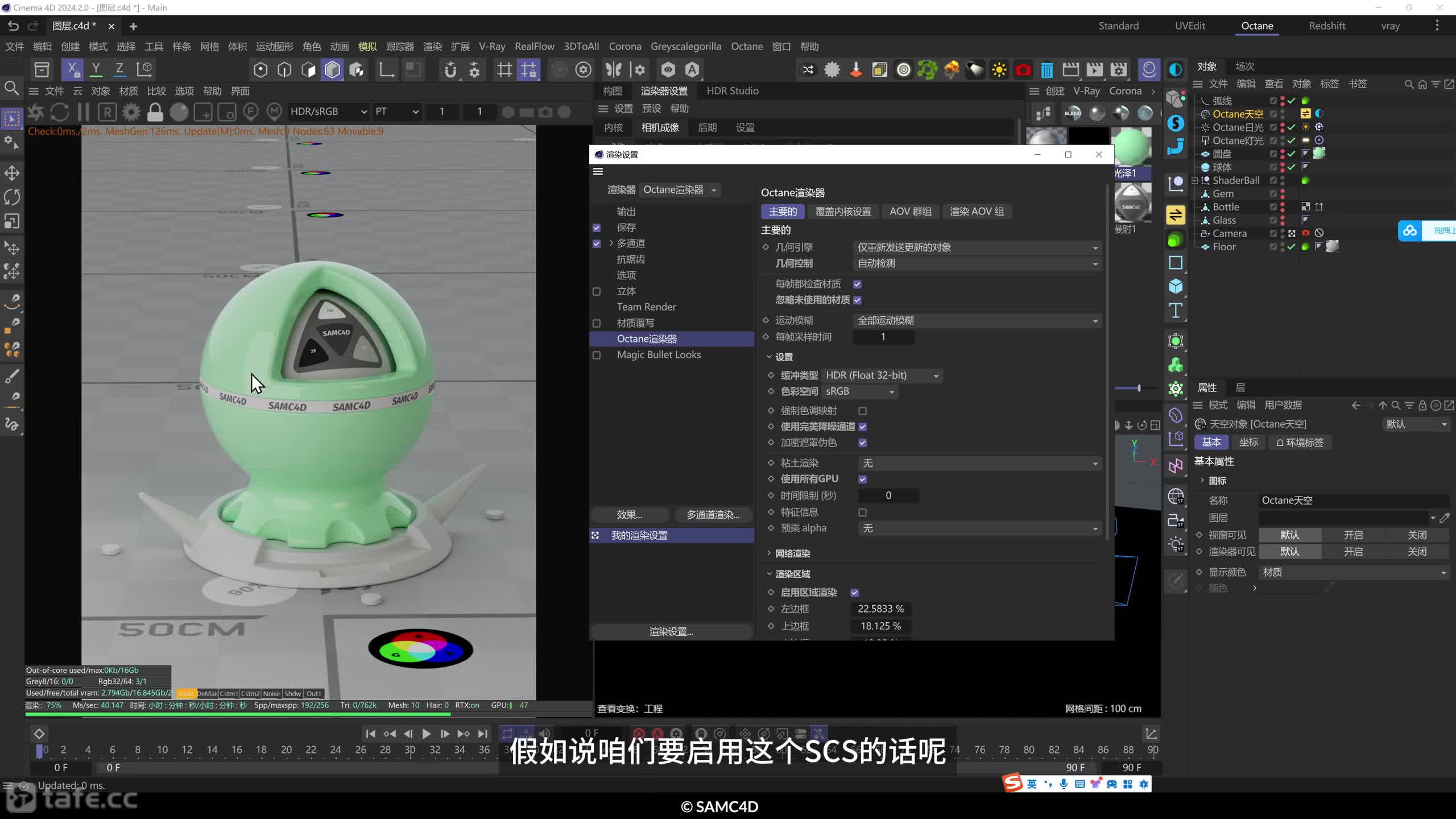Click the home icon in object manager
The width and height of the screenshot is (1456, 819).
tap(1422, 84)
